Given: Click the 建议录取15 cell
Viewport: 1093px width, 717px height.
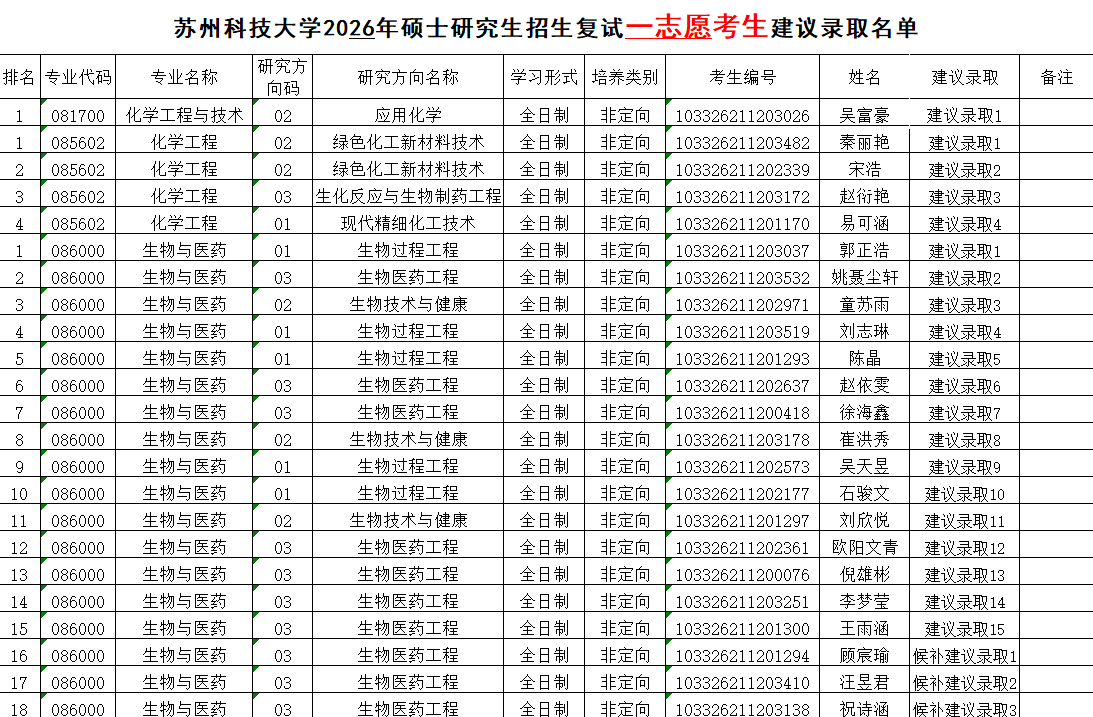Looking at the screenshot, I should [x=964, y=629].
